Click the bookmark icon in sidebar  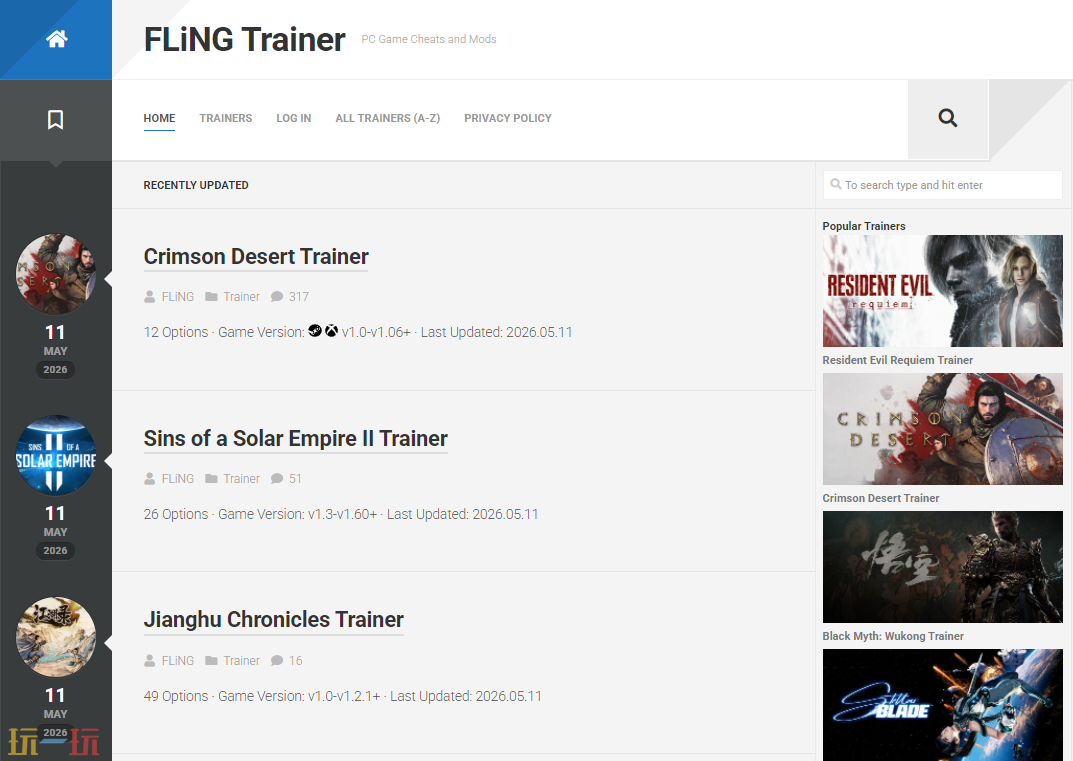(55, 120)
